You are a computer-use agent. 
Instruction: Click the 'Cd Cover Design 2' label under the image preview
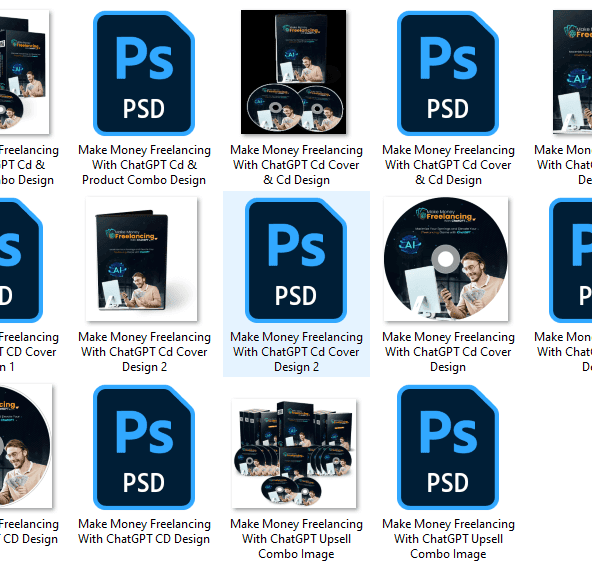[x=144, y=352]
